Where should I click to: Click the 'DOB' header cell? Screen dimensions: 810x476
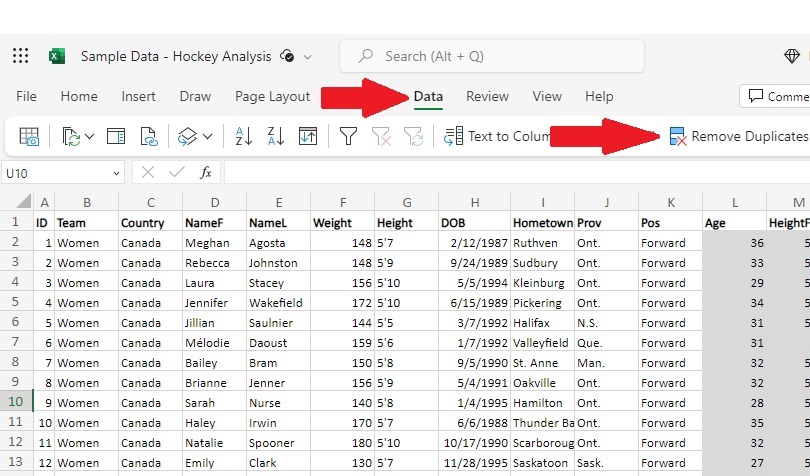[475, 223]
